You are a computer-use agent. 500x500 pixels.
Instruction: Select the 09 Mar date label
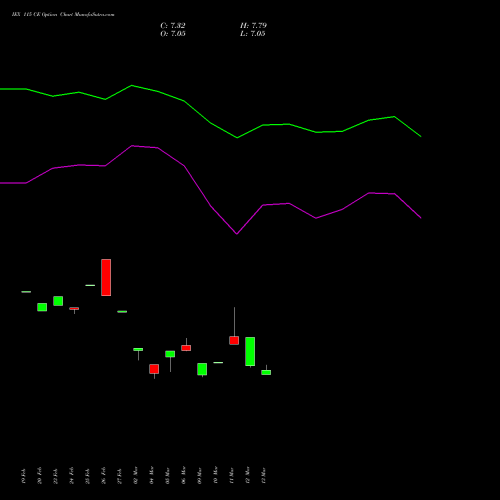tap(199, 476)
